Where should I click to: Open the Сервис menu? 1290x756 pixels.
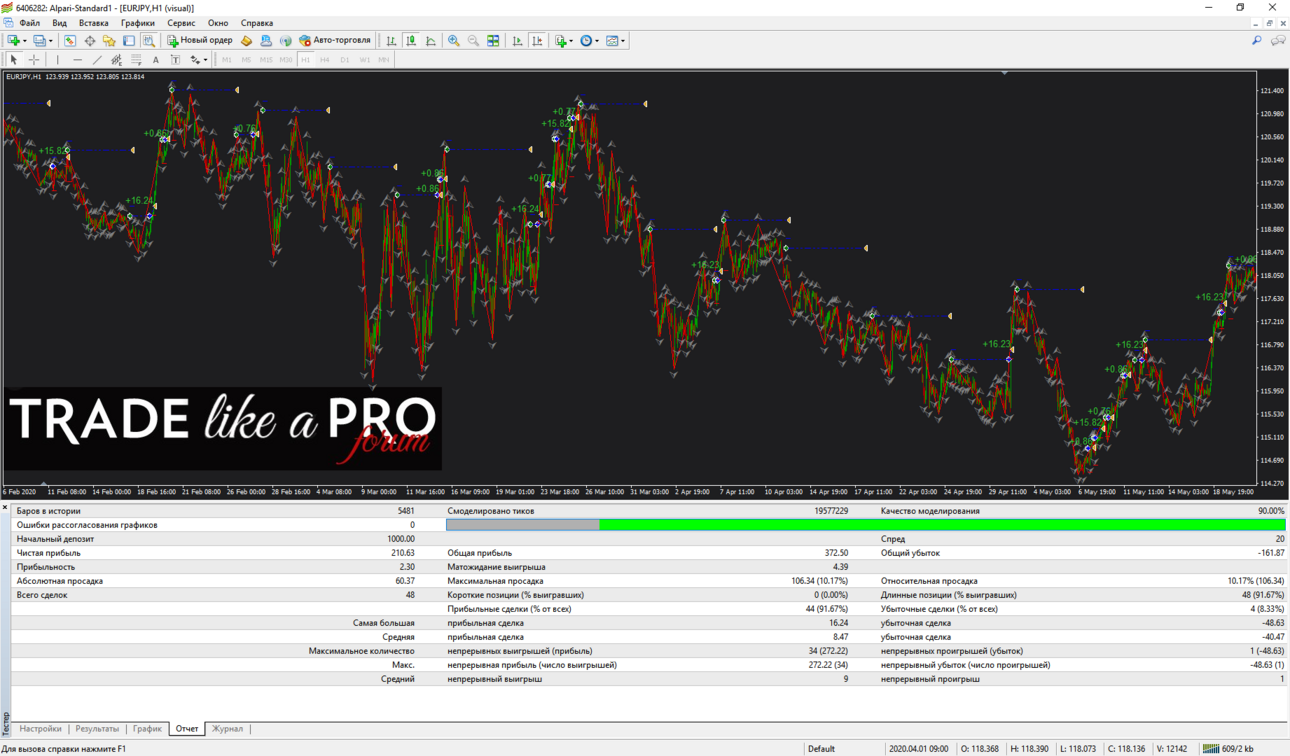point(181,23)
